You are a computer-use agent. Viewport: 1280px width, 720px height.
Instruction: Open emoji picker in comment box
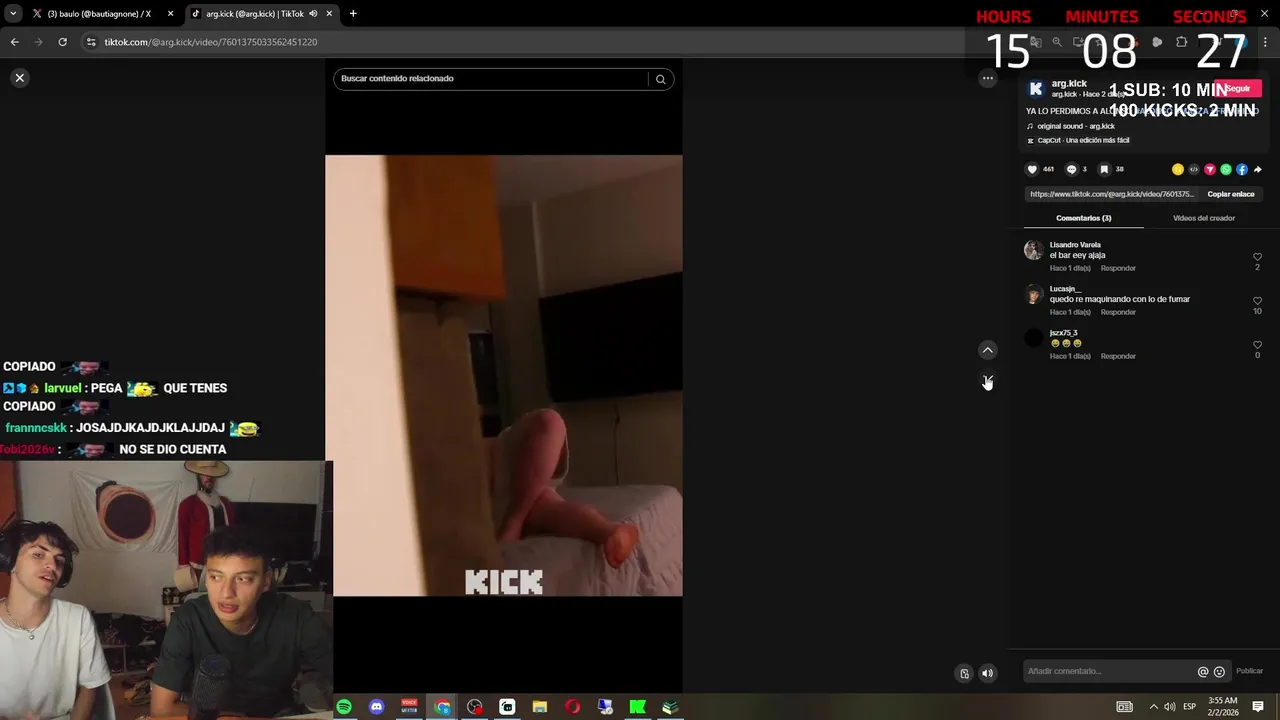[x=1219, y=672]
